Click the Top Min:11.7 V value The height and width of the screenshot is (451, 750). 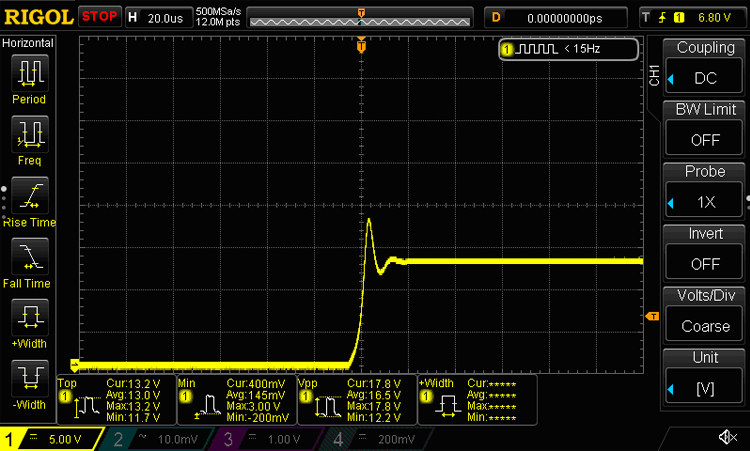click(x=133, y=418)
